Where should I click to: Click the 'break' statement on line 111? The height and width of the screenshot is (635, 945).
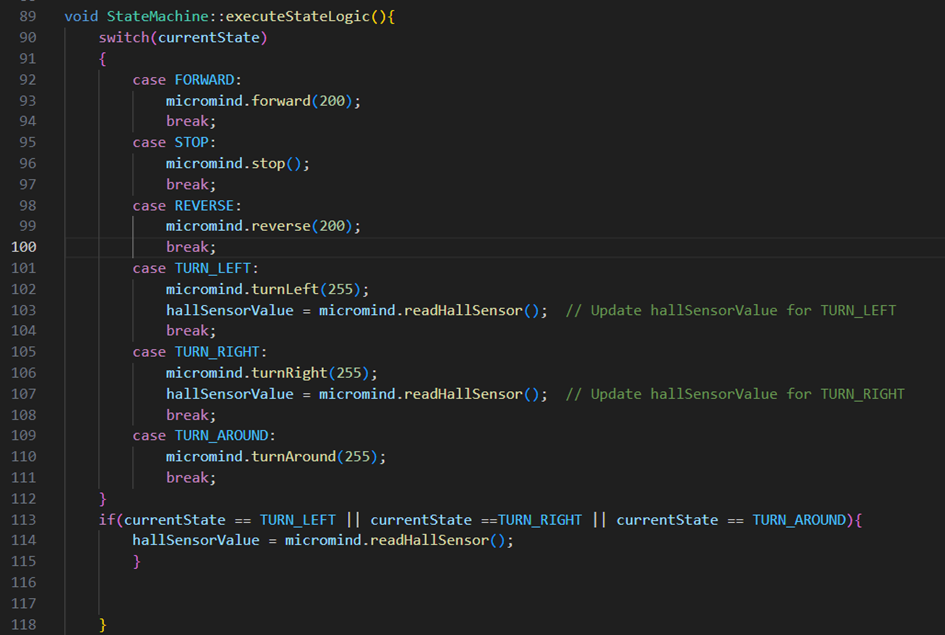click(x=187, y=478)
